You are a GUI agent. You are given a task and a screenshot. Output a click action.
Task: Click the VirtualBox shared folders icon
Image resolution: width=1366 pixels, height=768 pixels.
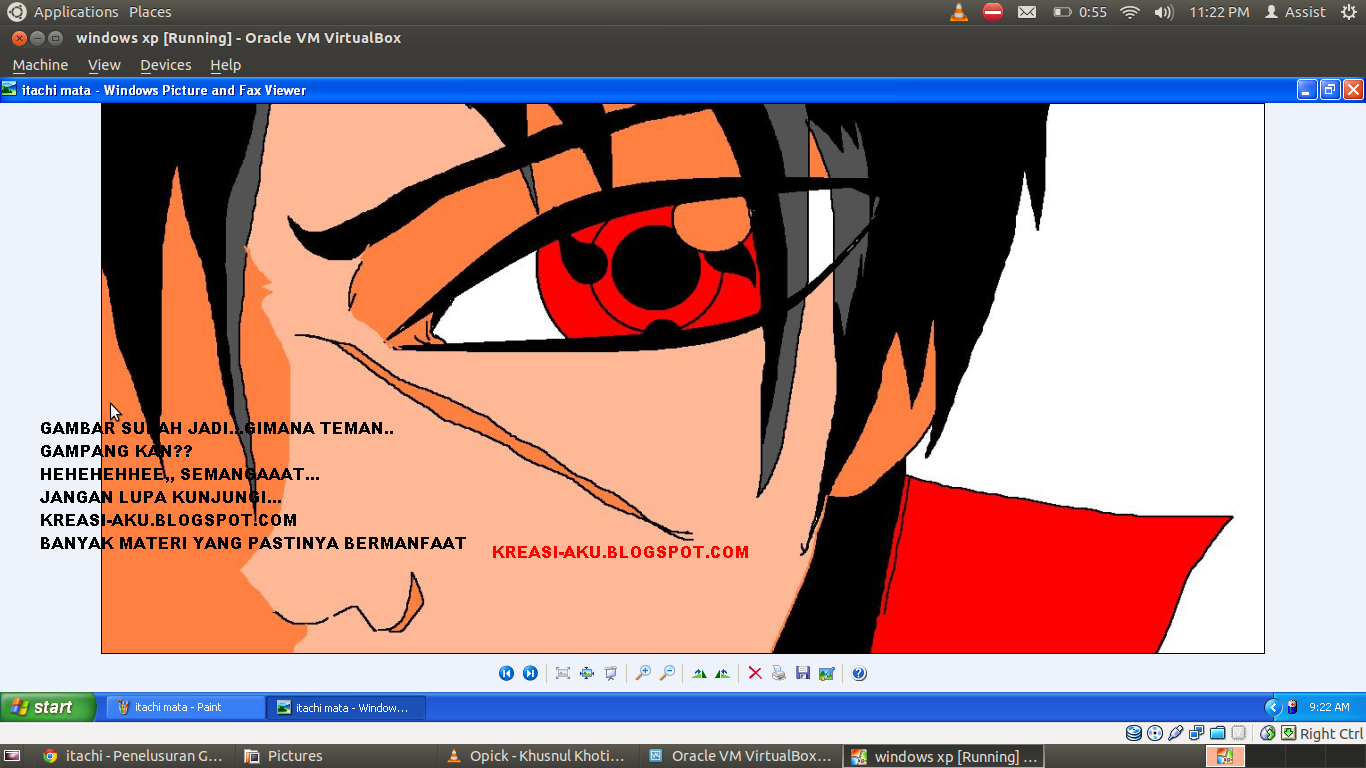pos(1218,733)
